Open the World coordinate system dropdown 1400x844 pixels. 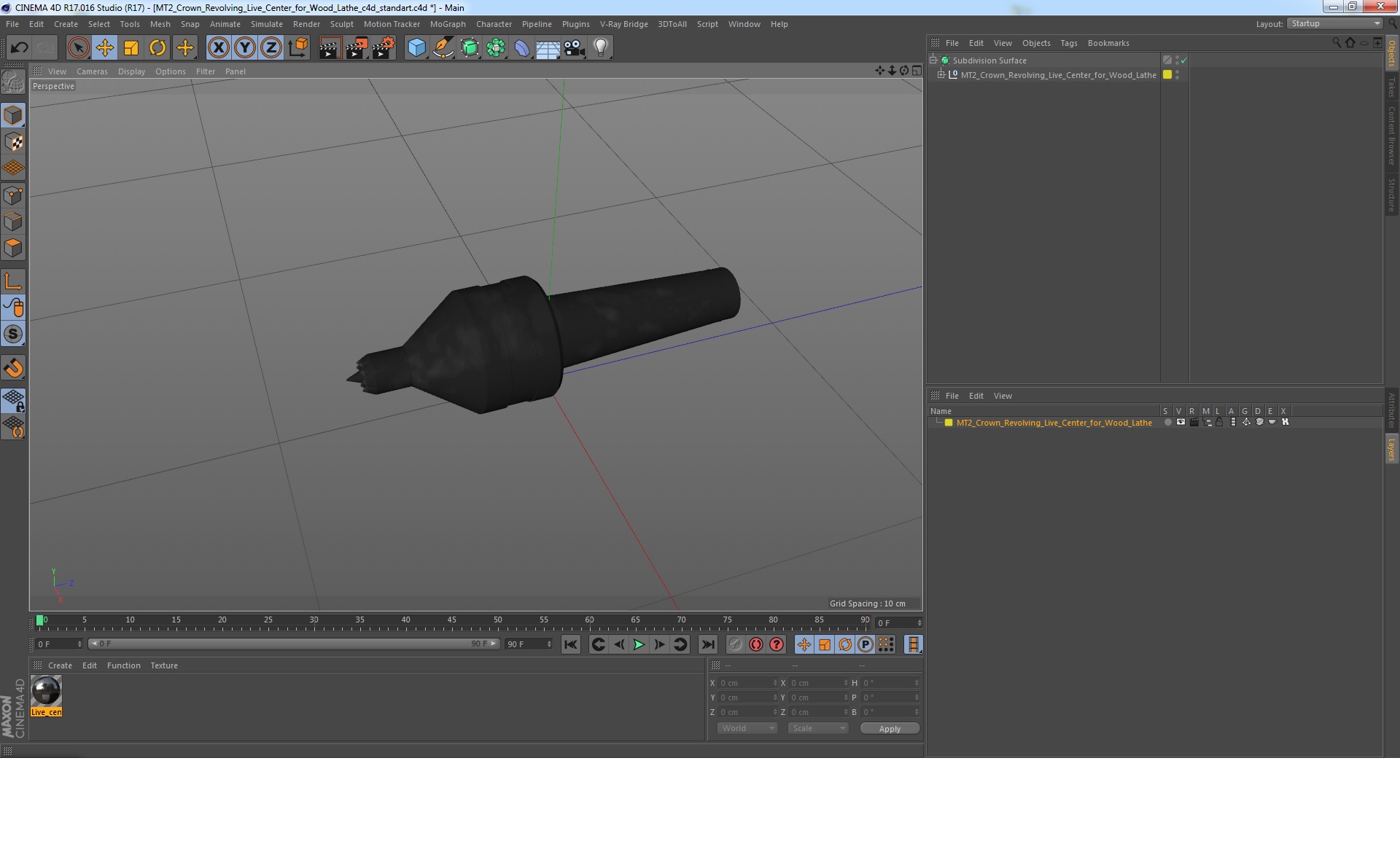[x=747, y=728]
